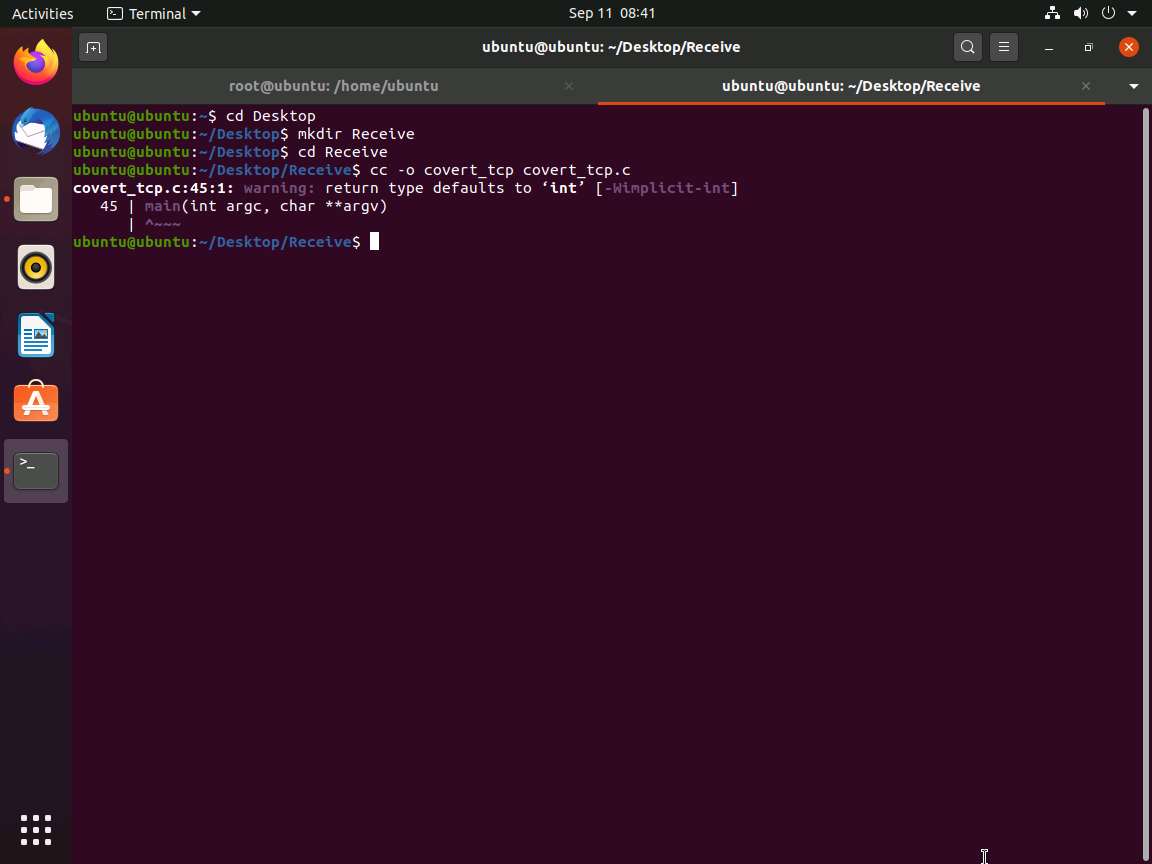
Task: Open the Files manager in the dock
Action: [36, 199]
